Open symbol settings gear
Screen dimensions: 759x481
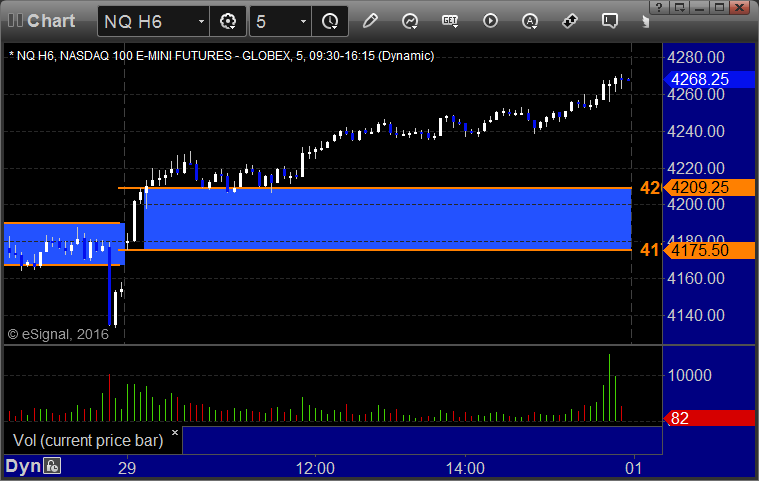(x=228, y=21)
